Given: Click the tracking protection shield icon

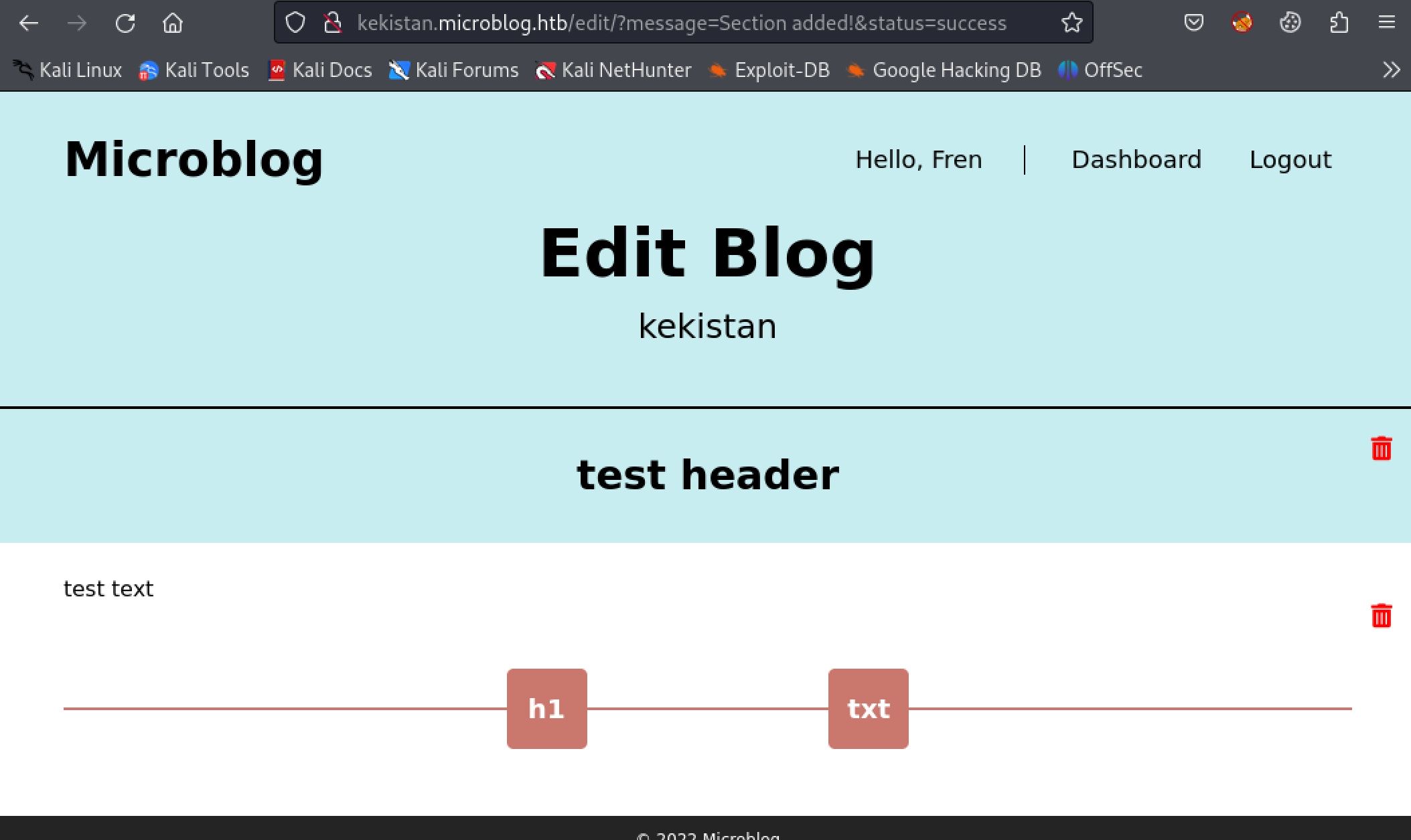Looking at the screenshot, I should click(x=295, y=23).
